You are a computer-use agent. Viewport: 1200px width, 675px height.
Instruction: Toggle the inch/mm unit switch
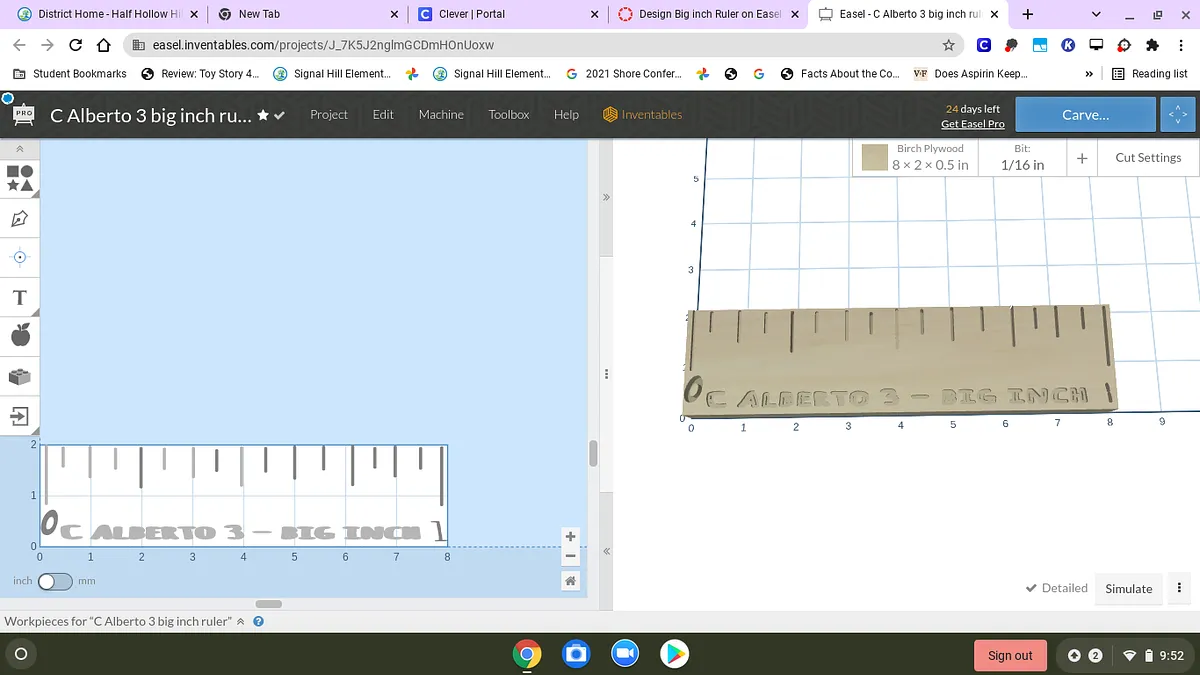(x=55, y=581)
